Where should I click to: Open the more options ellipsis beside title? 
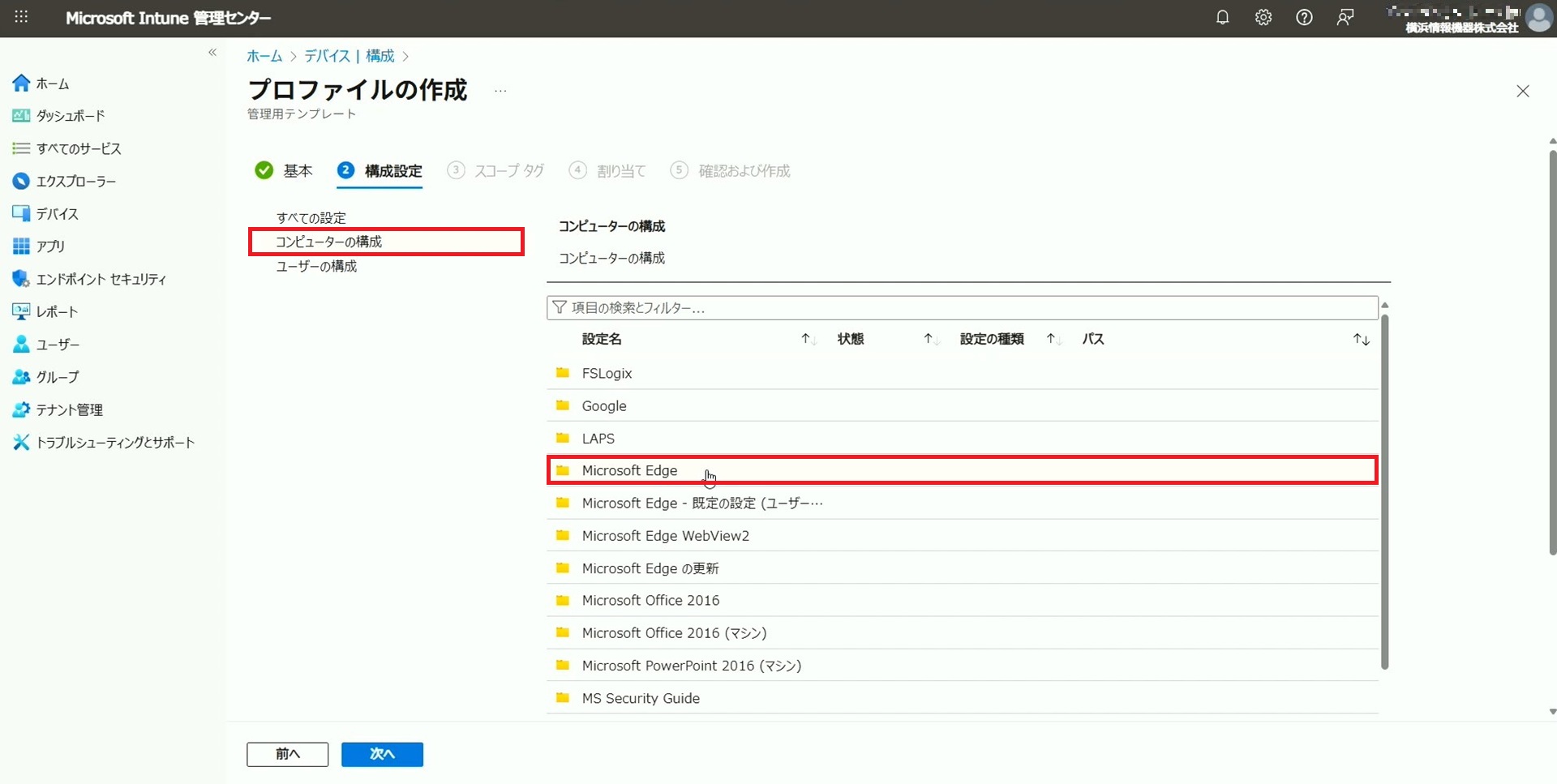[x=500, y=91]
